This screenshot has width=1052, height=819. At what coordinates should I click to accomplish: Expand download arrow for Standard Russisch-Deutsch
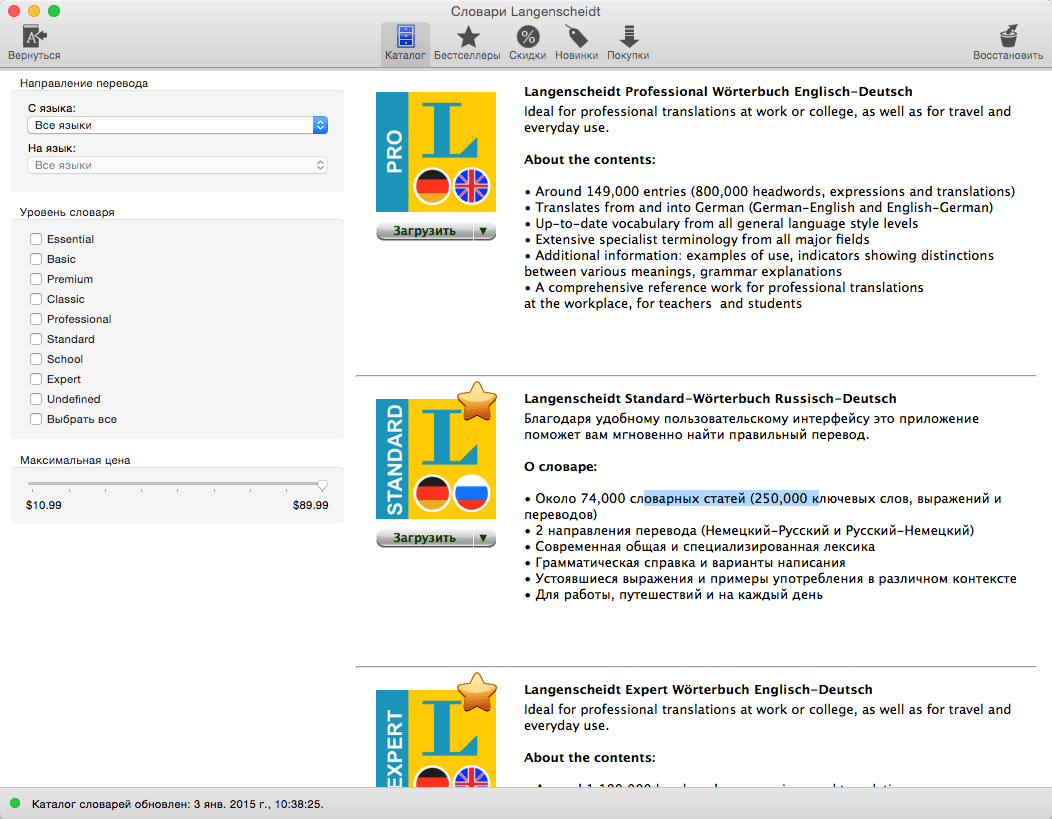pyautogui.click(x=484, y=538)
